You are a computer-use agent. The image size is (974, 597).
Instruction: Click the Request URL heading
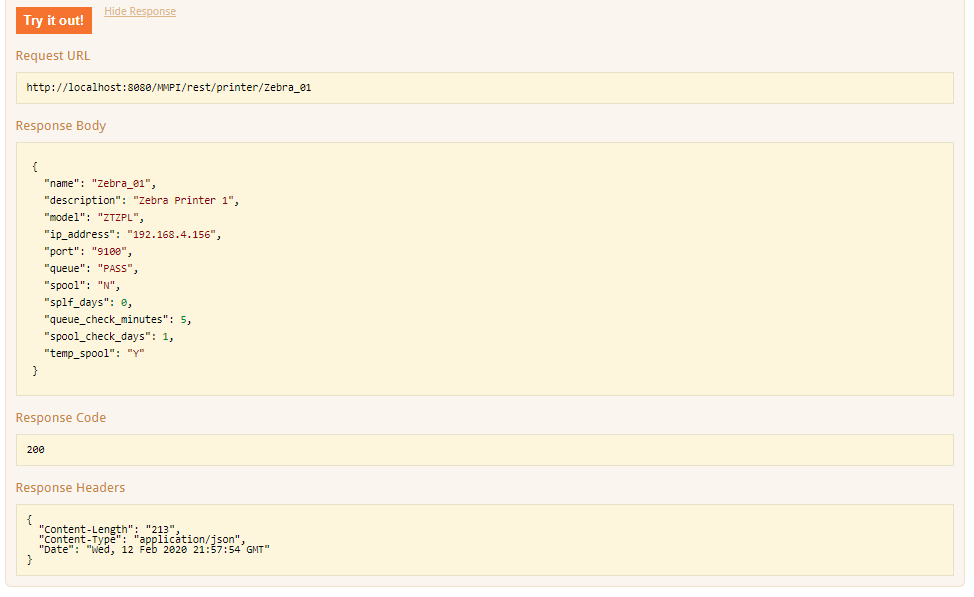[x=53, y=55]
